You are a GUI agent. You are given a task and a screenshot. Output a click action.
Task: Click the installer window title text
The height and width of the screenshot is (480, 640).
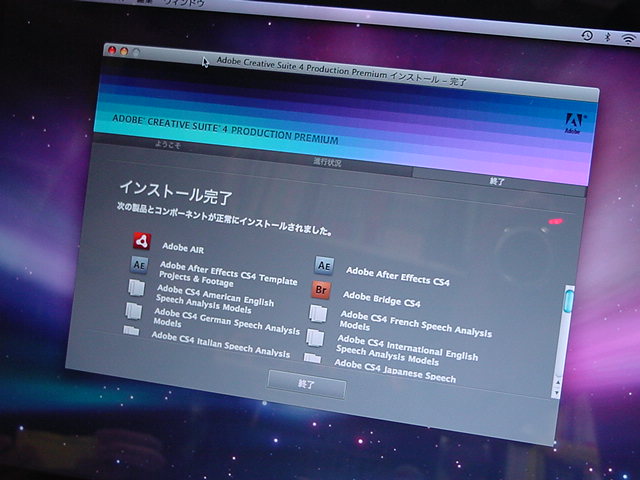(x=342, y=71)
